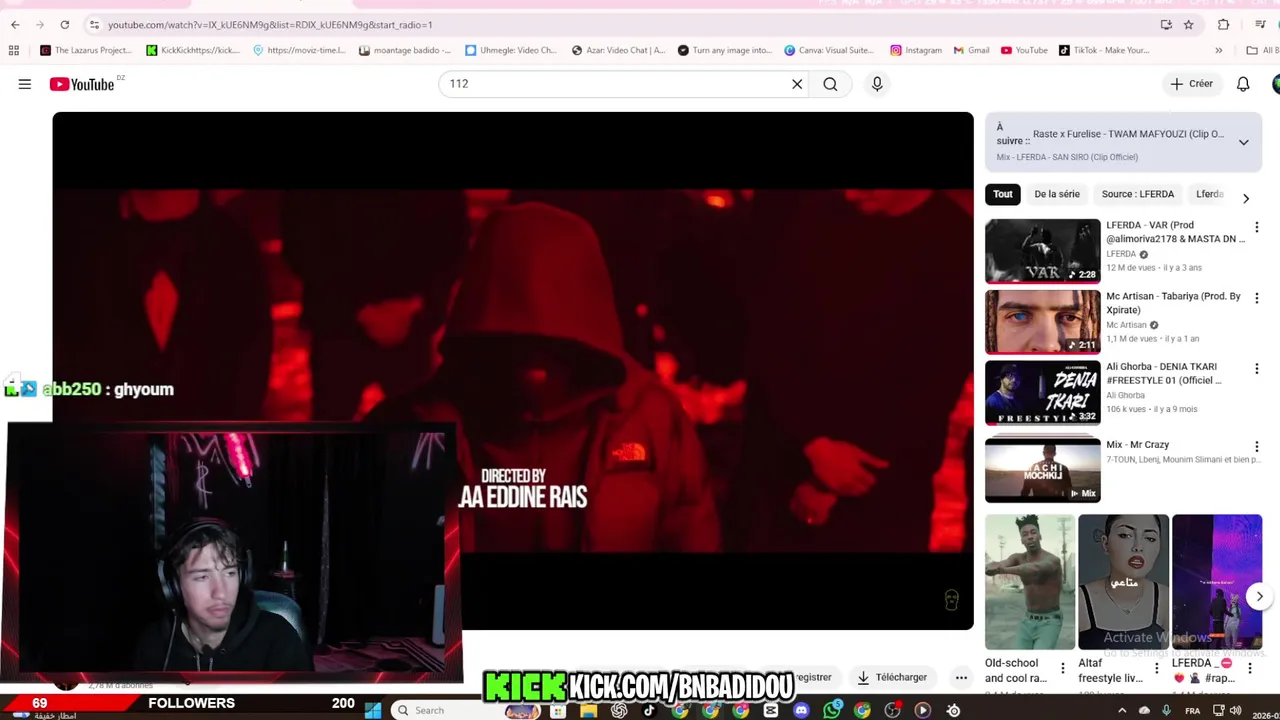
Task: Open Discord from the taskbar
Action: 801,710
